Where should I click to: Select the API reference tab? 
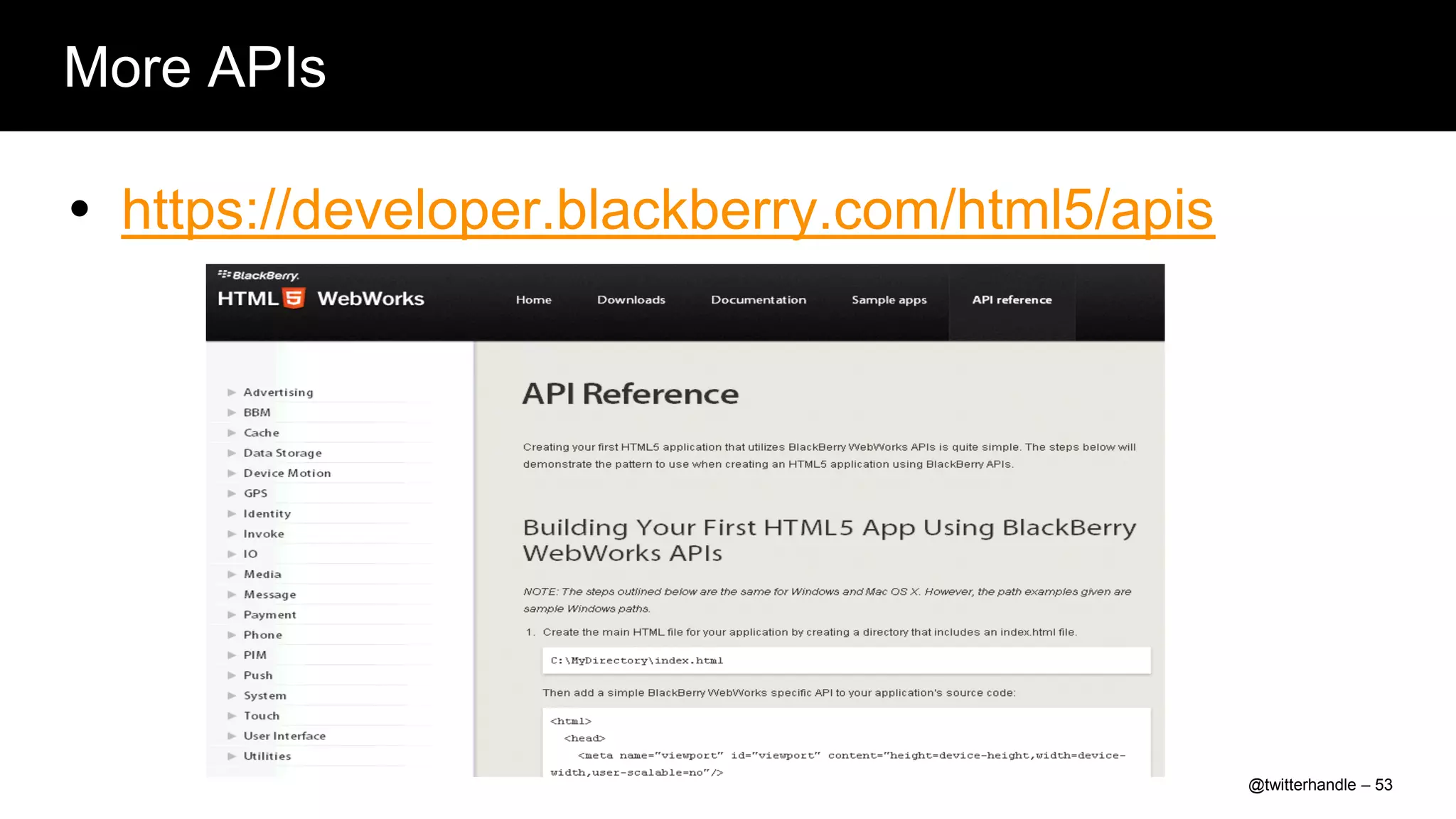pyautogui.click(x=1012, y=300)
